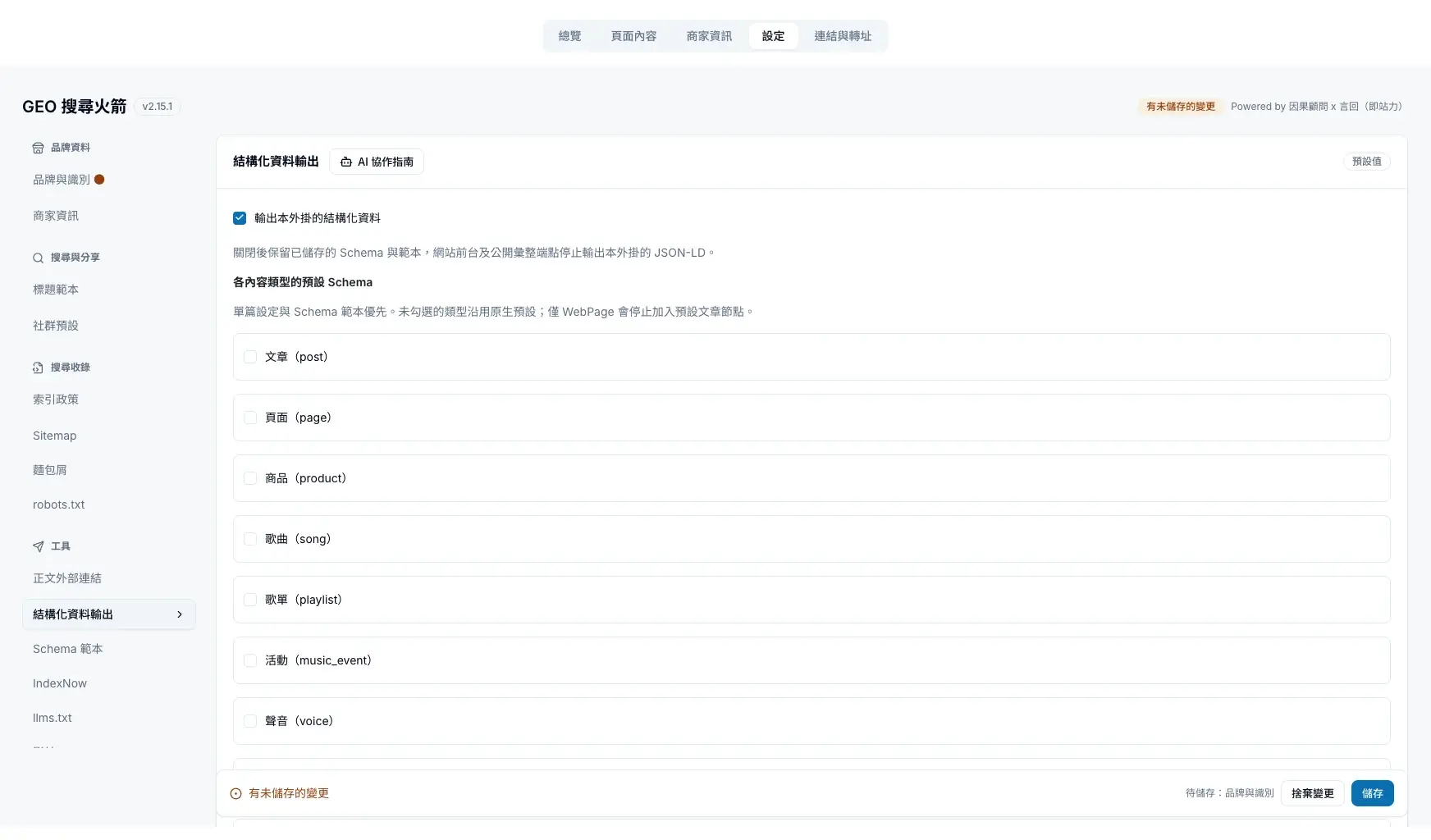Click the orange dot next to 品牌與識別
This screenshot has width=1431, height=840.
click(x=99, y=180)
